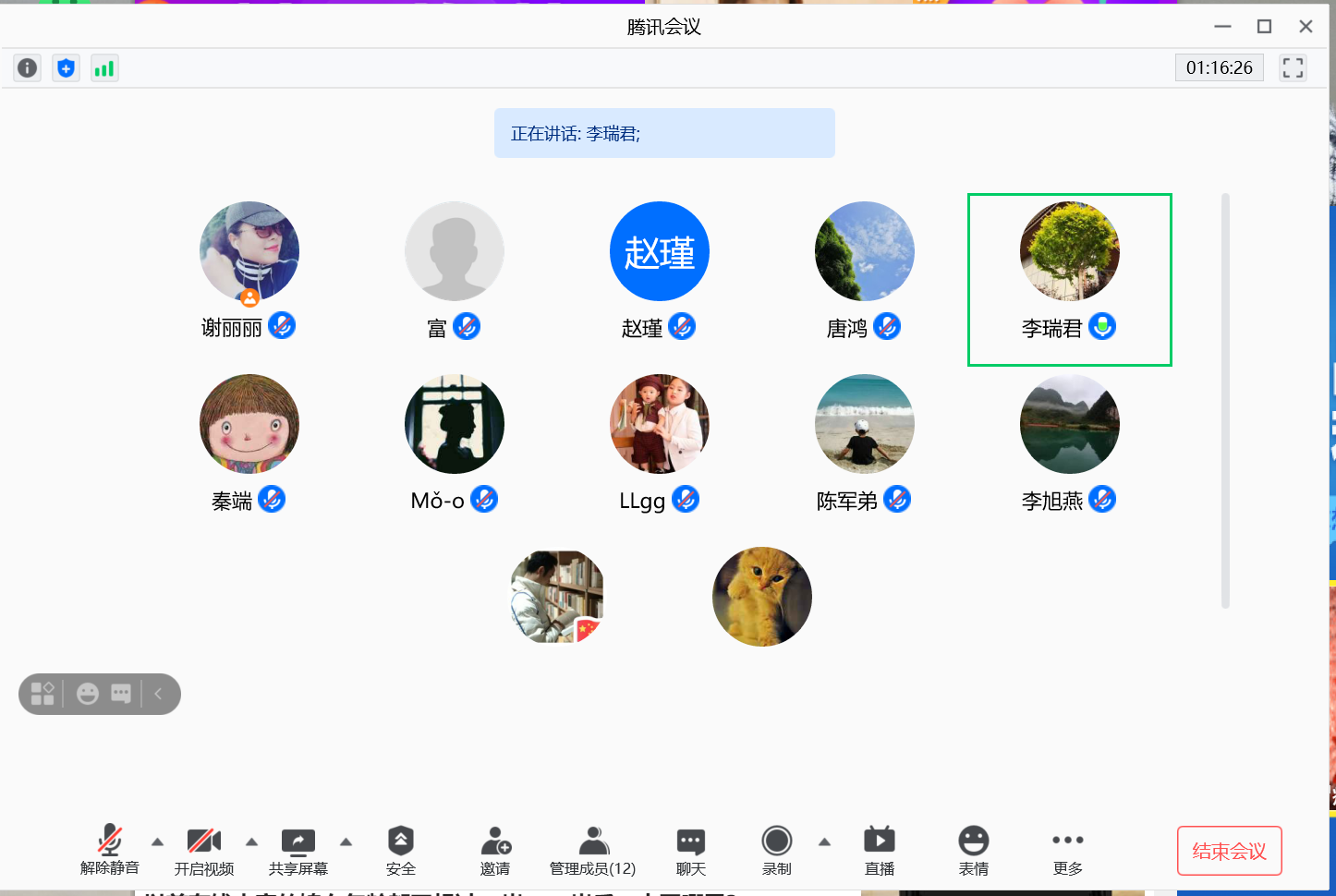Open the 聊天 chat panel
The image size is (1336, 896).
[691, 850]
